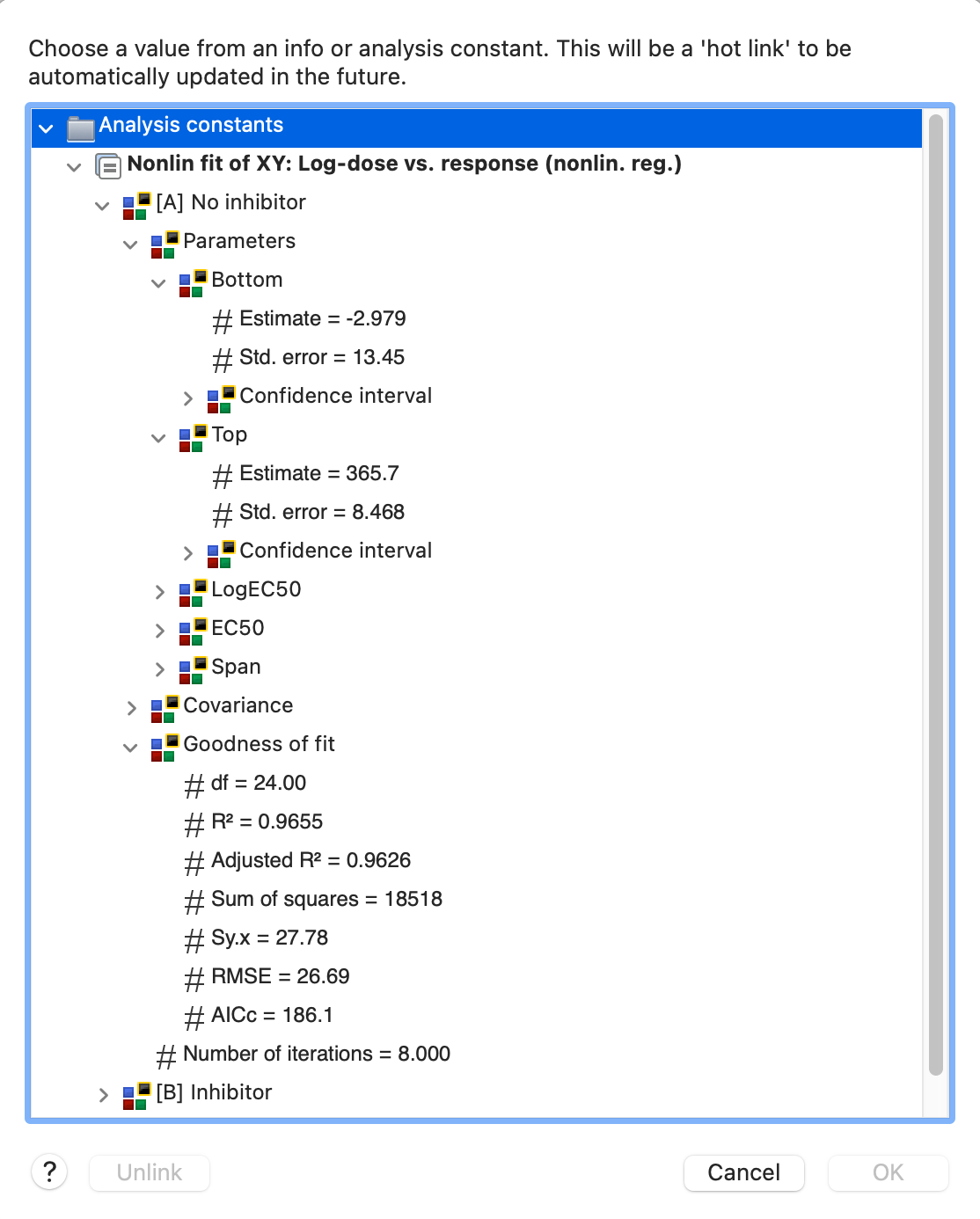Viewport: 980px width, 1219px height.
Task: Expand the [B] Inhibitor branch
Action: coord(103,1092)
